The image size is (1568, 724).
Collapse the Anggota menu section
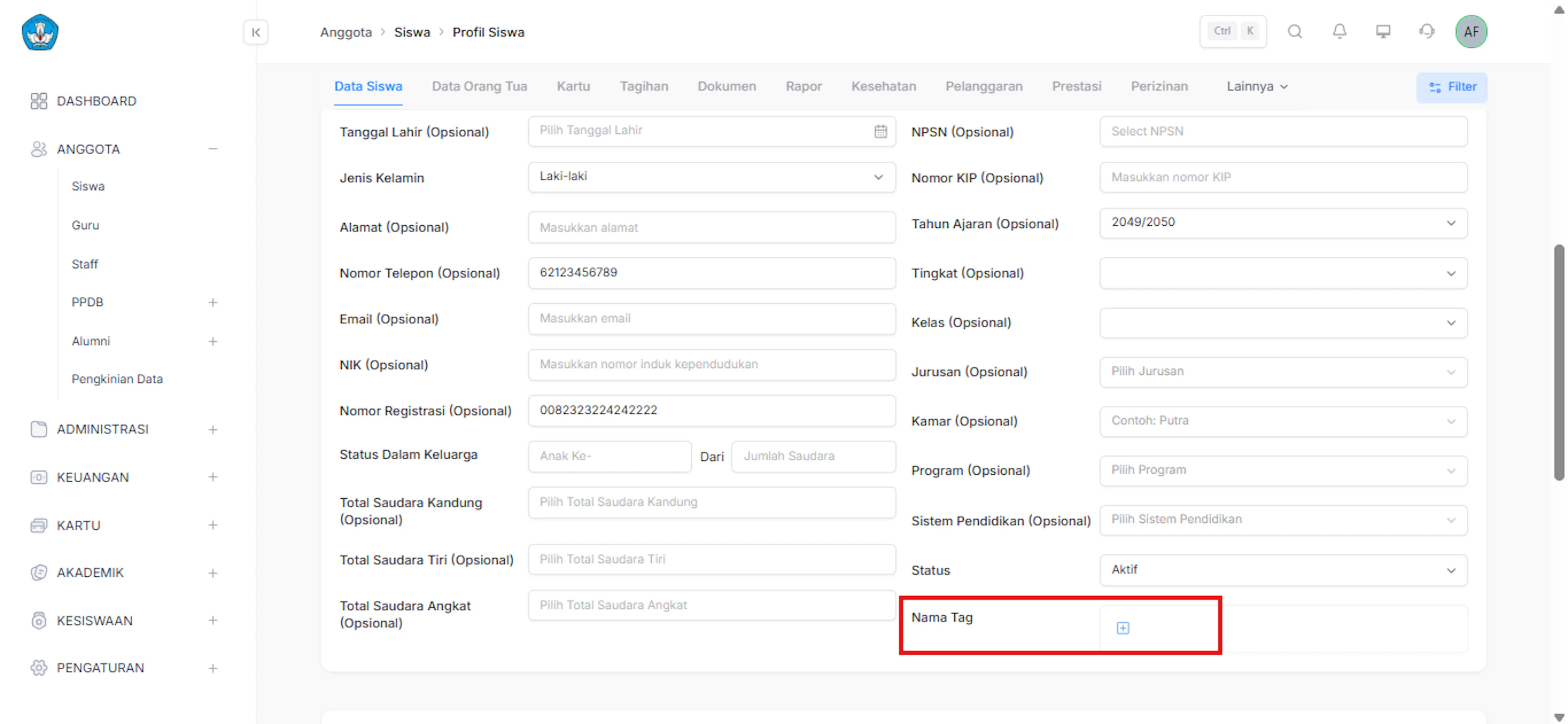[213, 149]
